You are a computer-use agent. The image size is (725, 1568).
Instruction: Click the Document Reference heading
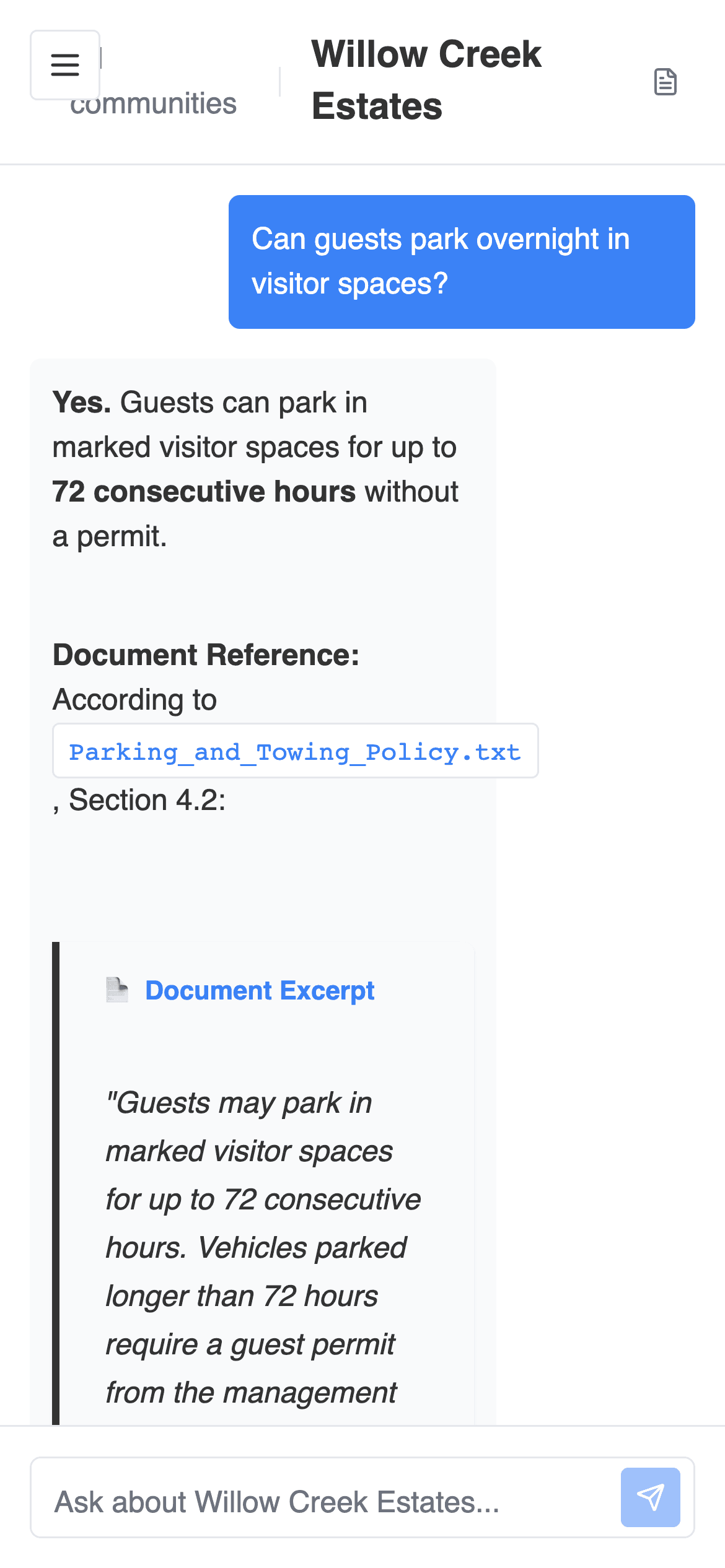206,655
